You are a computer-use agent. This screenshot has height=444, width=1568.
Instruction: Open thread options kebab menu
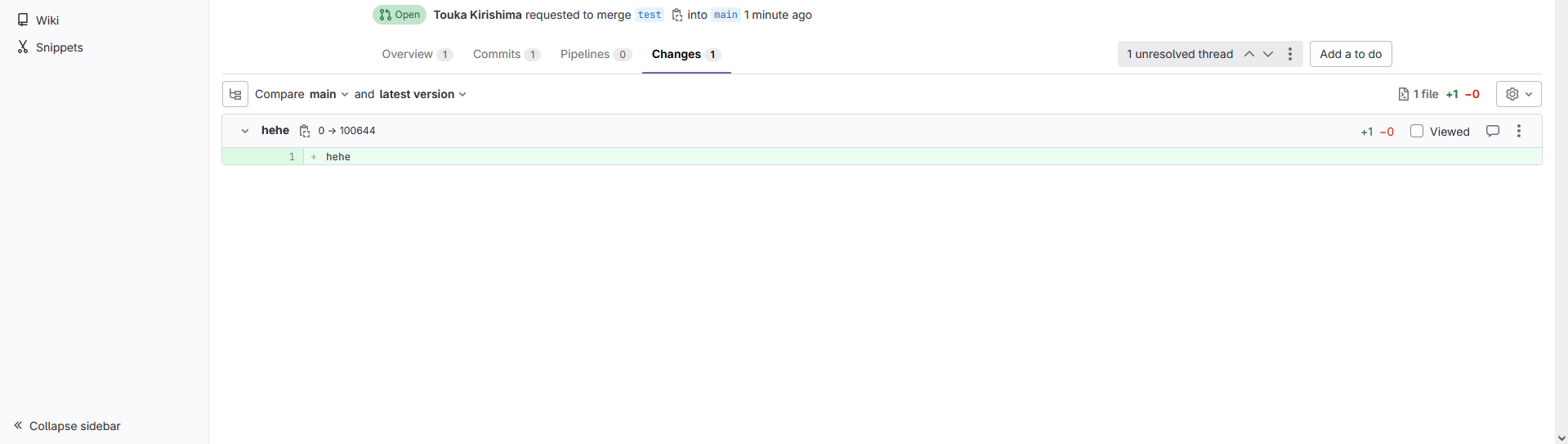[1290, 54]
